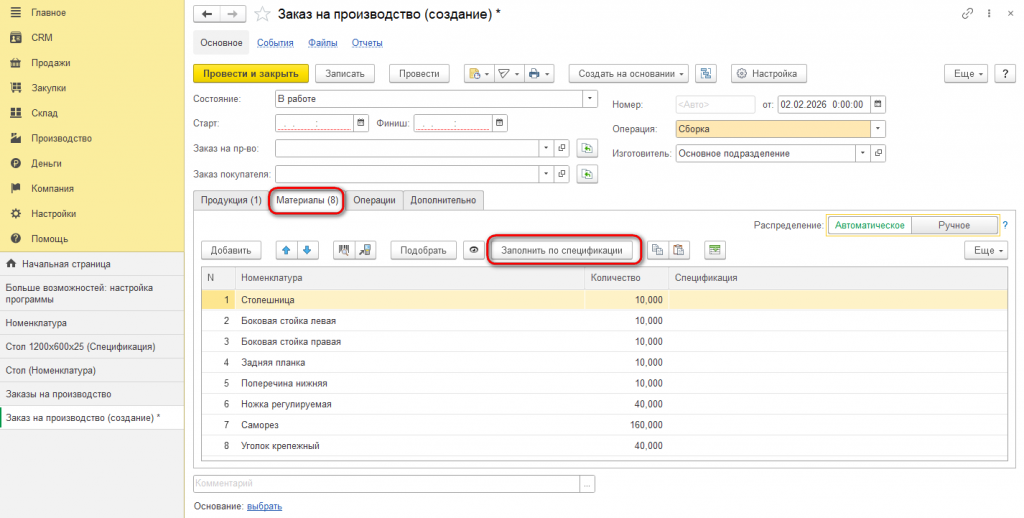
Task: Copy rows icon in materials toolbar
Action: (x=658, y=250)
